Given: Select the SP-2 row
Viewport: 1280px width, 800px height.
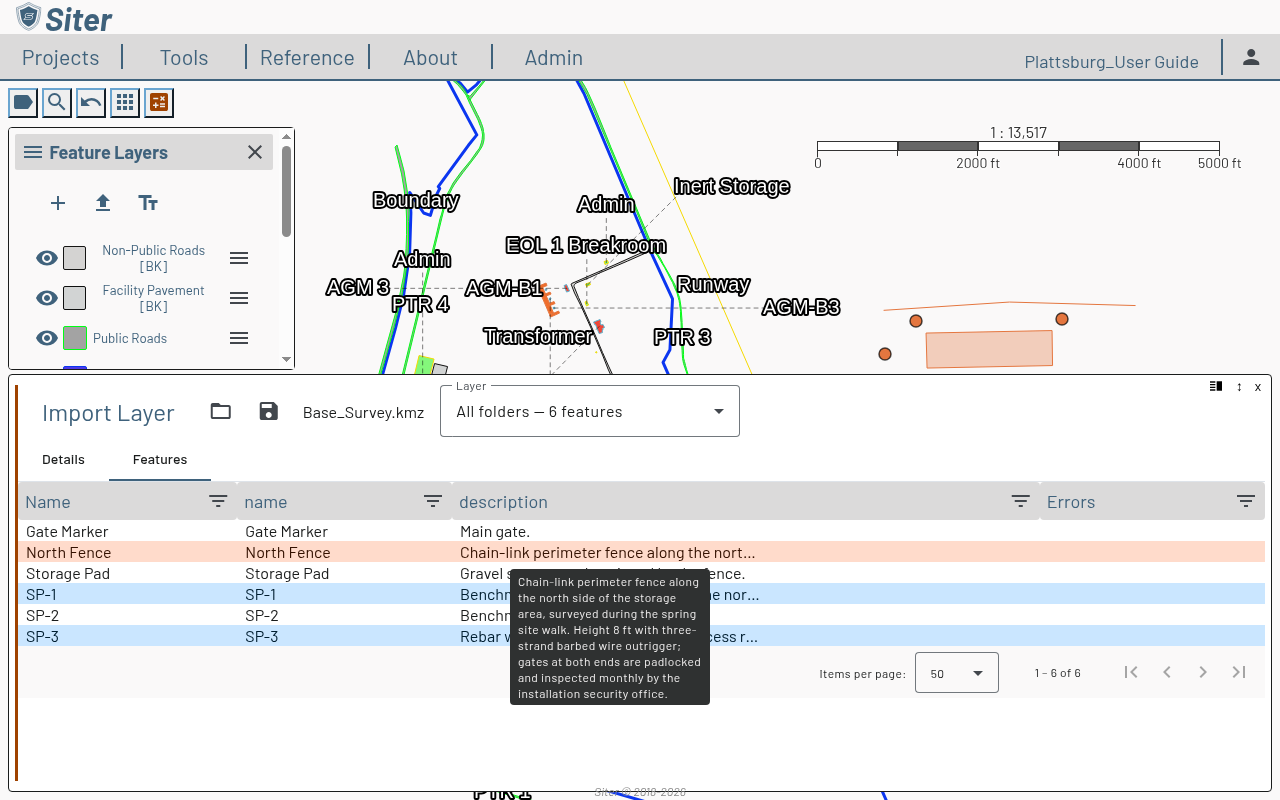Looking at the screenshot, I should [x=641, y=615].
